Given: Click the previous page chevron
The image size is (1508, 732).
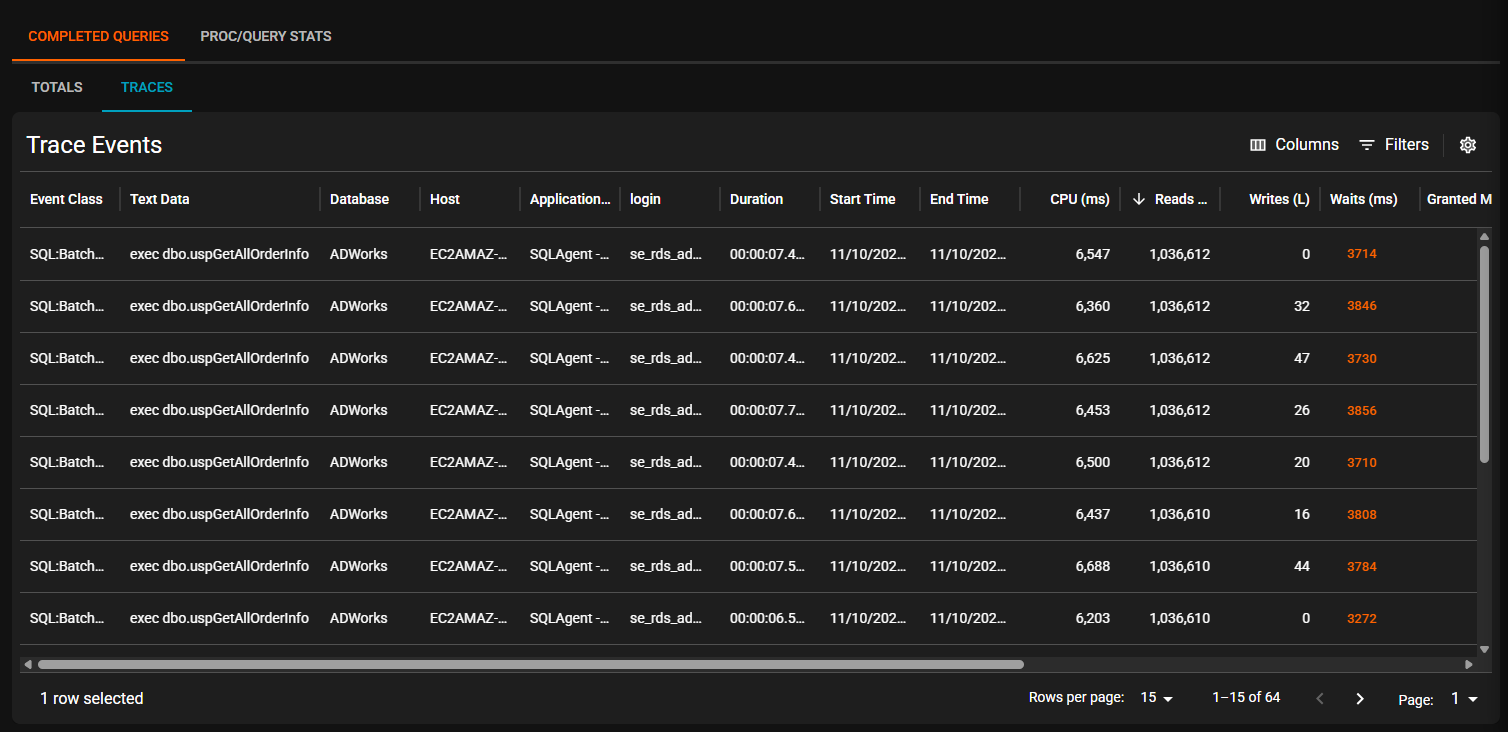Looking at the screenshot, I should click(1320, 699).
